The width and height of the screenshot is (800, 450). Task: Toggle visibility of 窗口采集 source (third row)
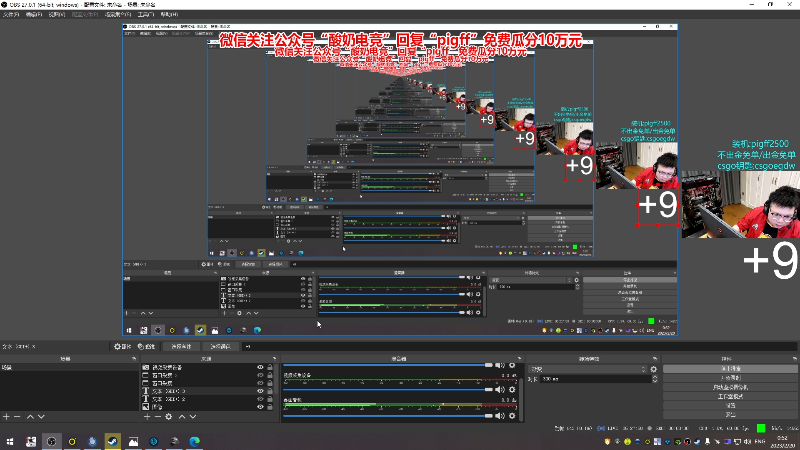pyautogui.click(x=260, y=383)
